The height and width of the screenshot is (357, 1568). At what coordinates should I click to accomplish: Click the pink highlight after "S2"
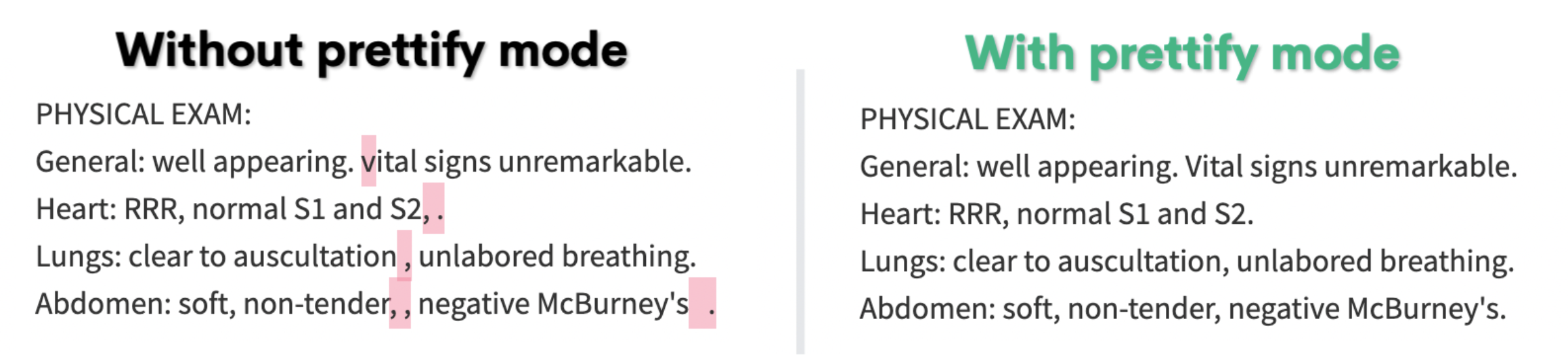click(433, 209)
